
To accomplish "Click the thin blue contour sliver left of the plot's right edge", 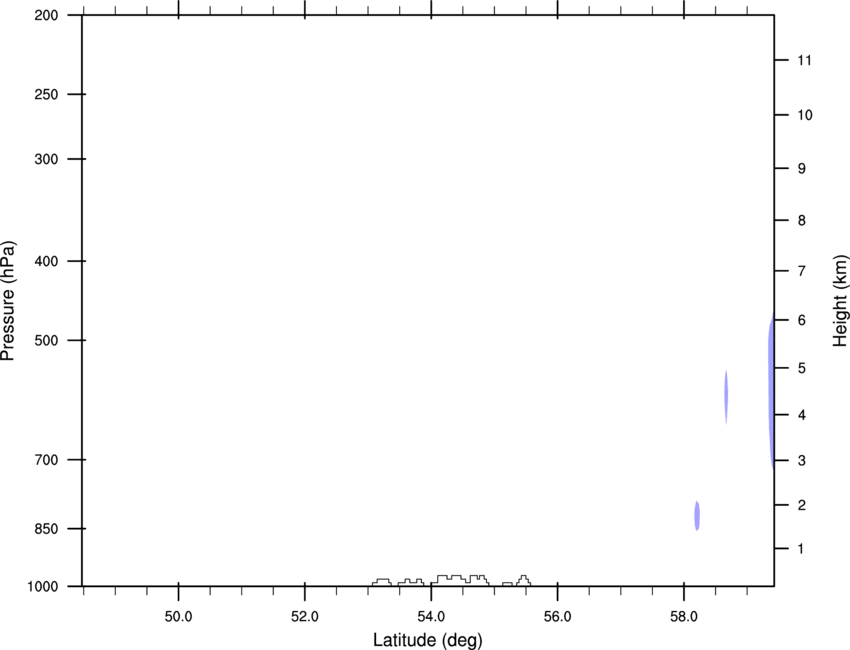I will (726, 396).
